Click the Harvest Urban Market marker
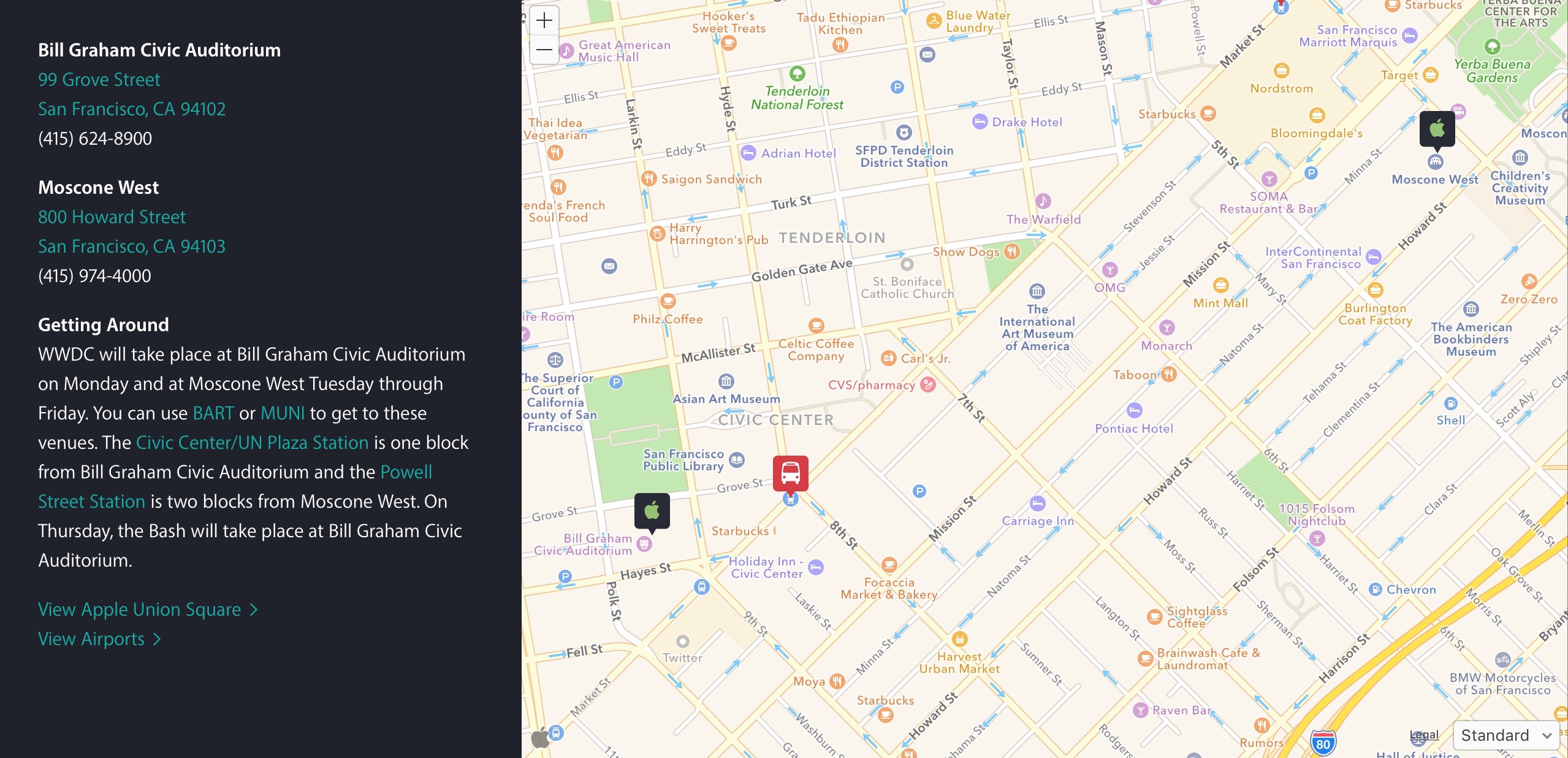The width and height of the screenshot is (1568, 758). point(959,640)
